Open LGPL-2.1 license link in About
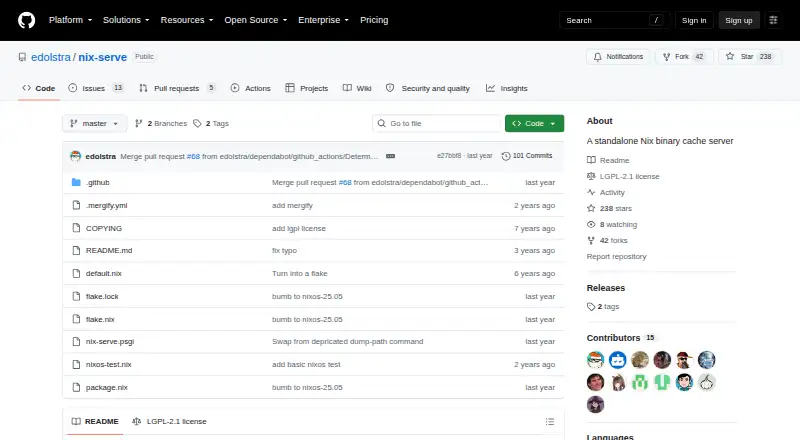 click(623, 176)
